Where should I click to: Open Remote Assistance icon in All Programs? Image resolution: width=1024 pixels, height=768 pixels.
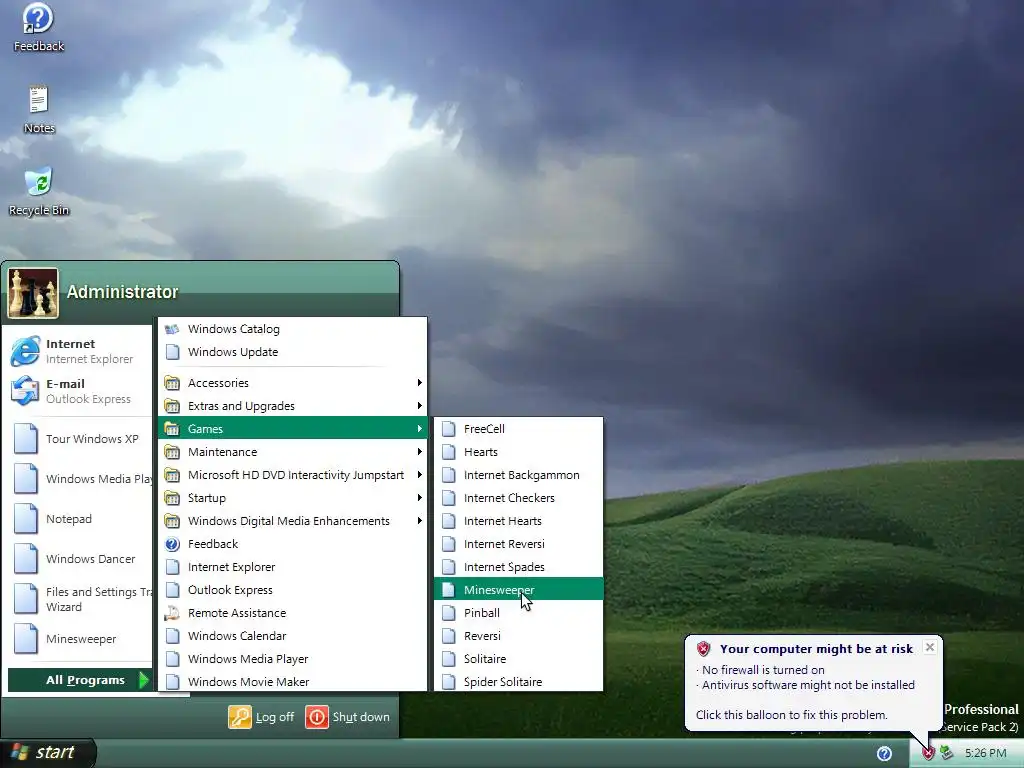[172, 613]
